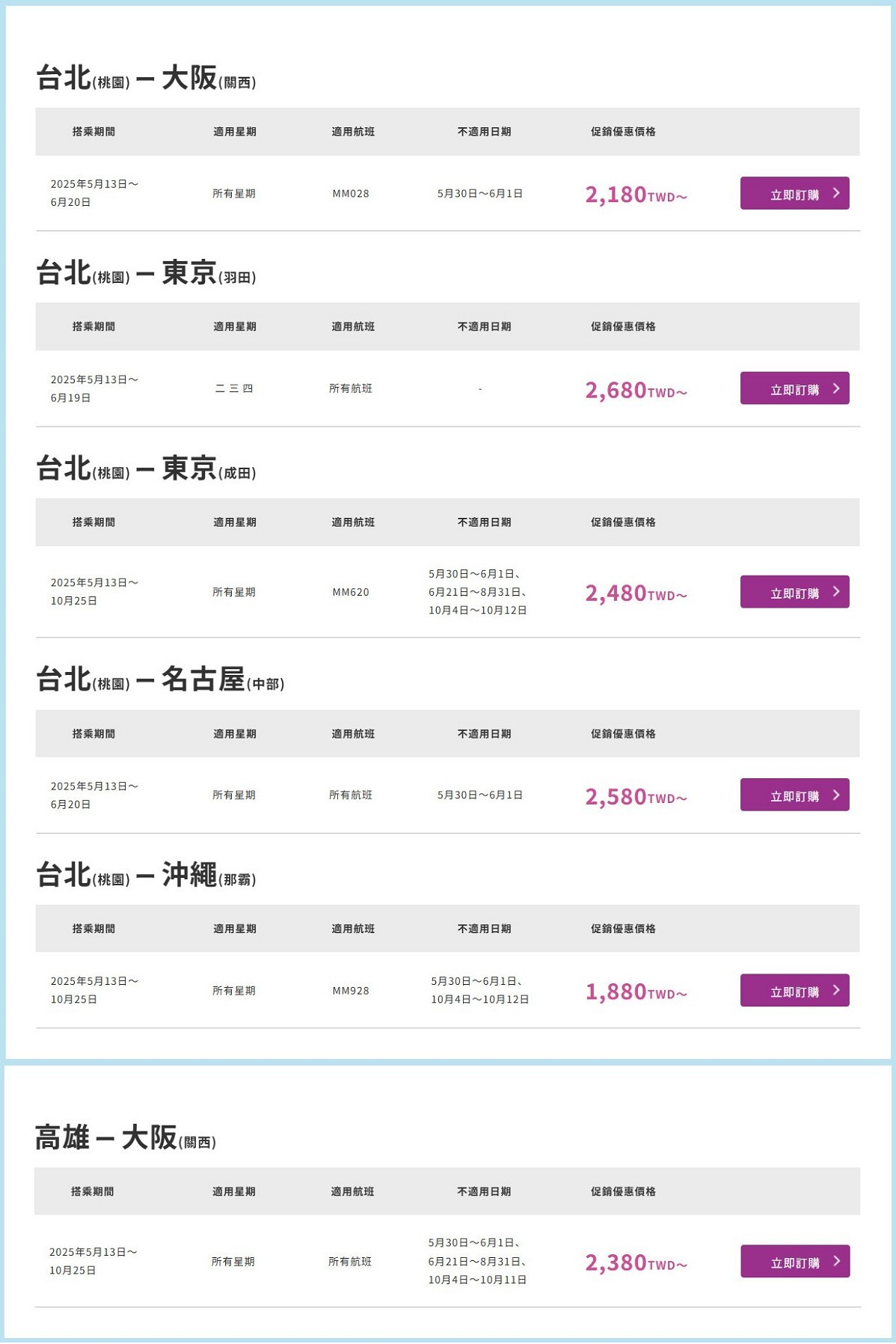
Task: Click the 2,180 TWD promotional price
Action: (636, 195)
